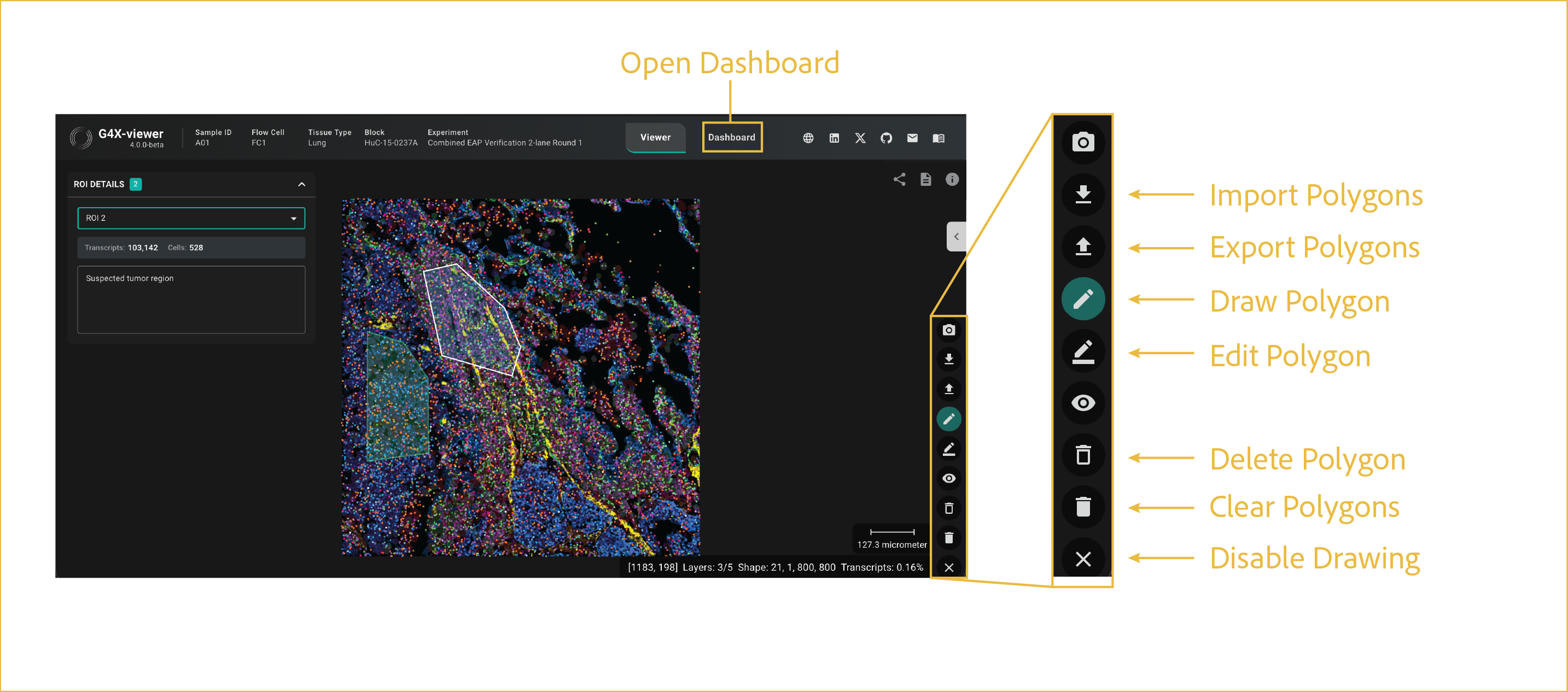The height and width of the screenshot is (692, 1568).
Task: Open the document icon next to the share icon
Action: (925, 179)
